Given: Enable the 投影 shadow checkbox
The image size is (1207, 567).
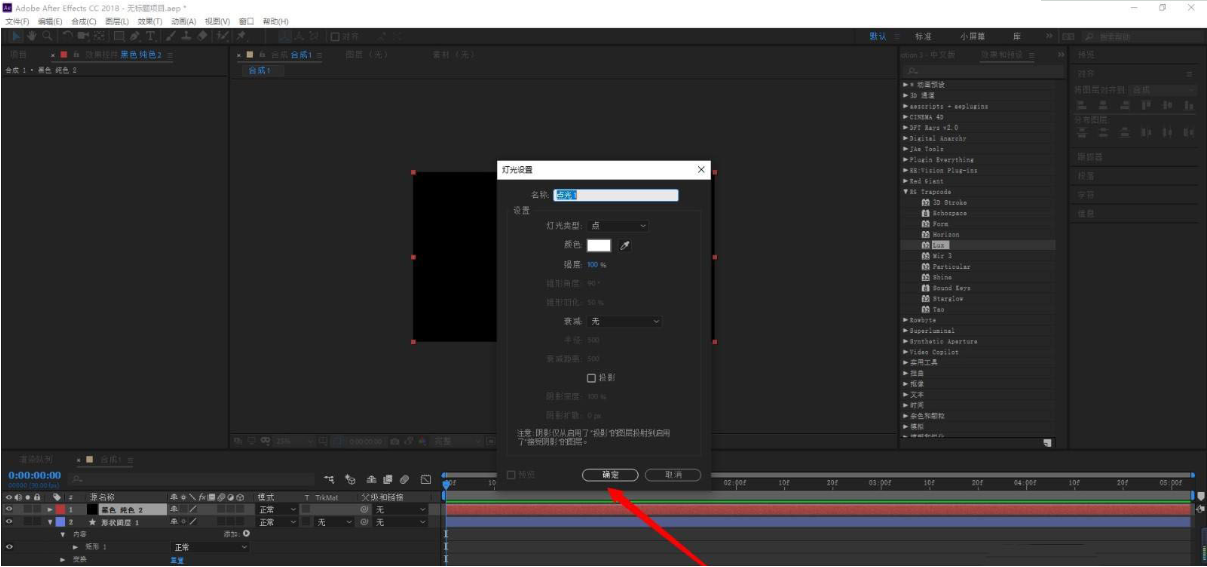Looking at the screenshot, I should [x=591, y=378].
